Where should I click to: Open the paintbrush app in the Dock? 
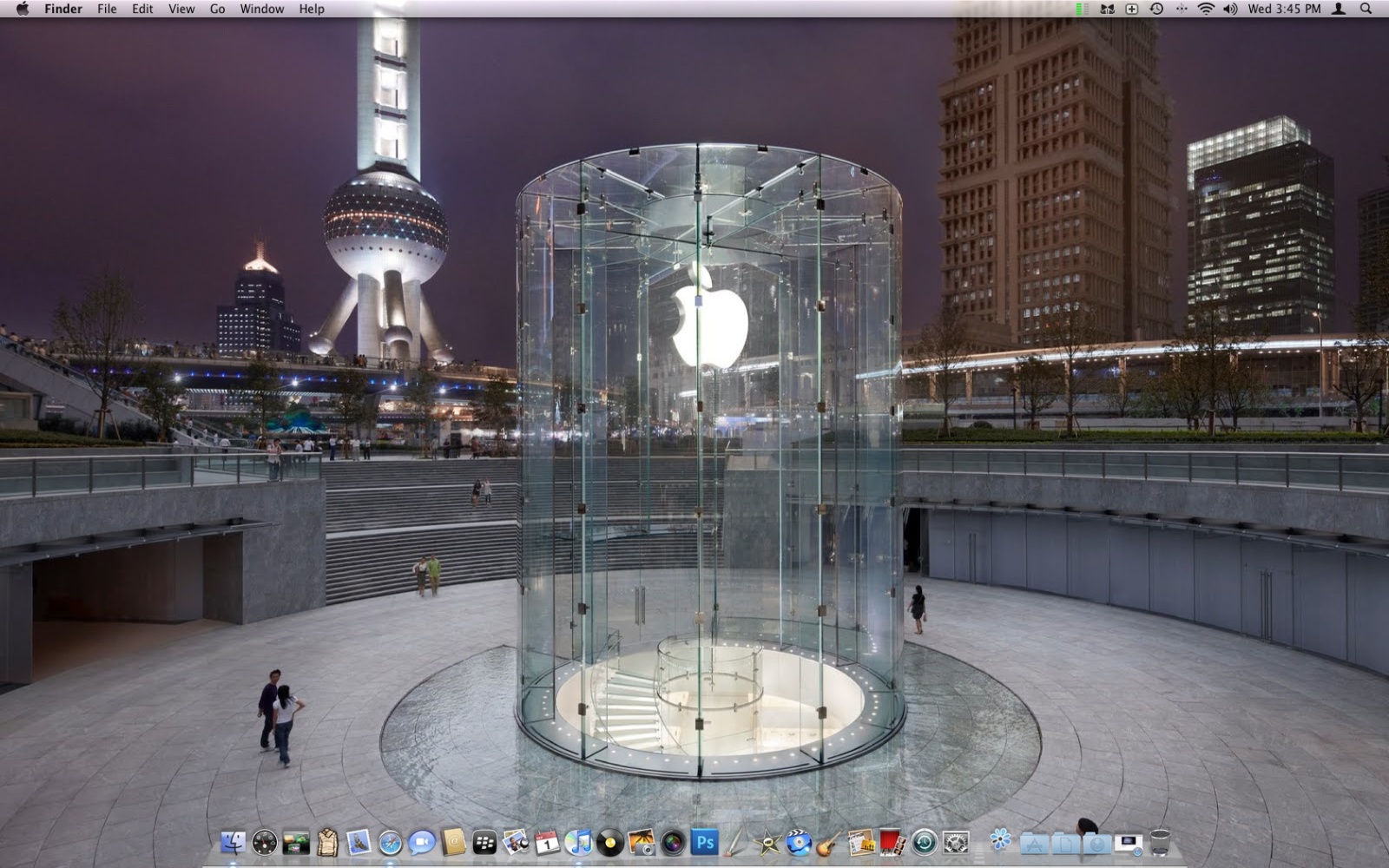point(735,842)
